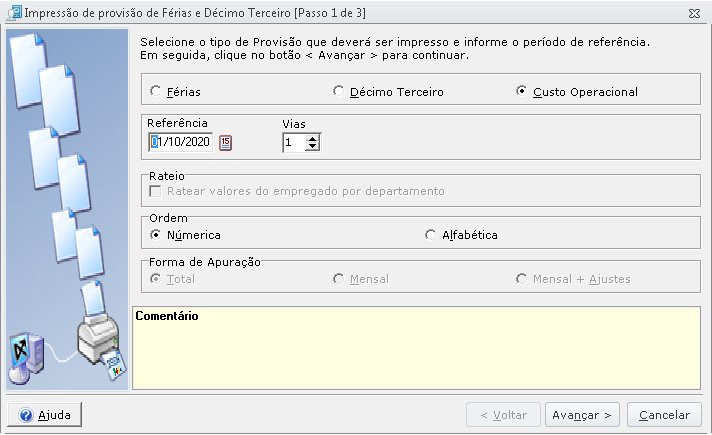Click the topmost document page graphic
This screenshot has width=712, height=435.
point(28,69)
